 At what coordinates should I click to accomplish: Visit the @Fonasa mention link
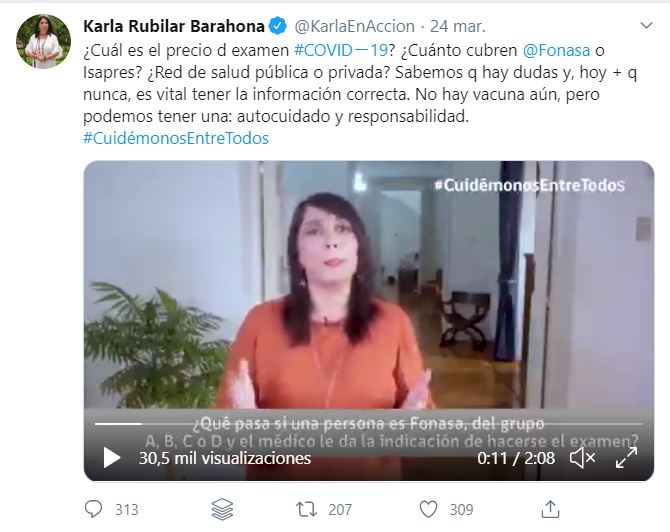pos(556,50)
